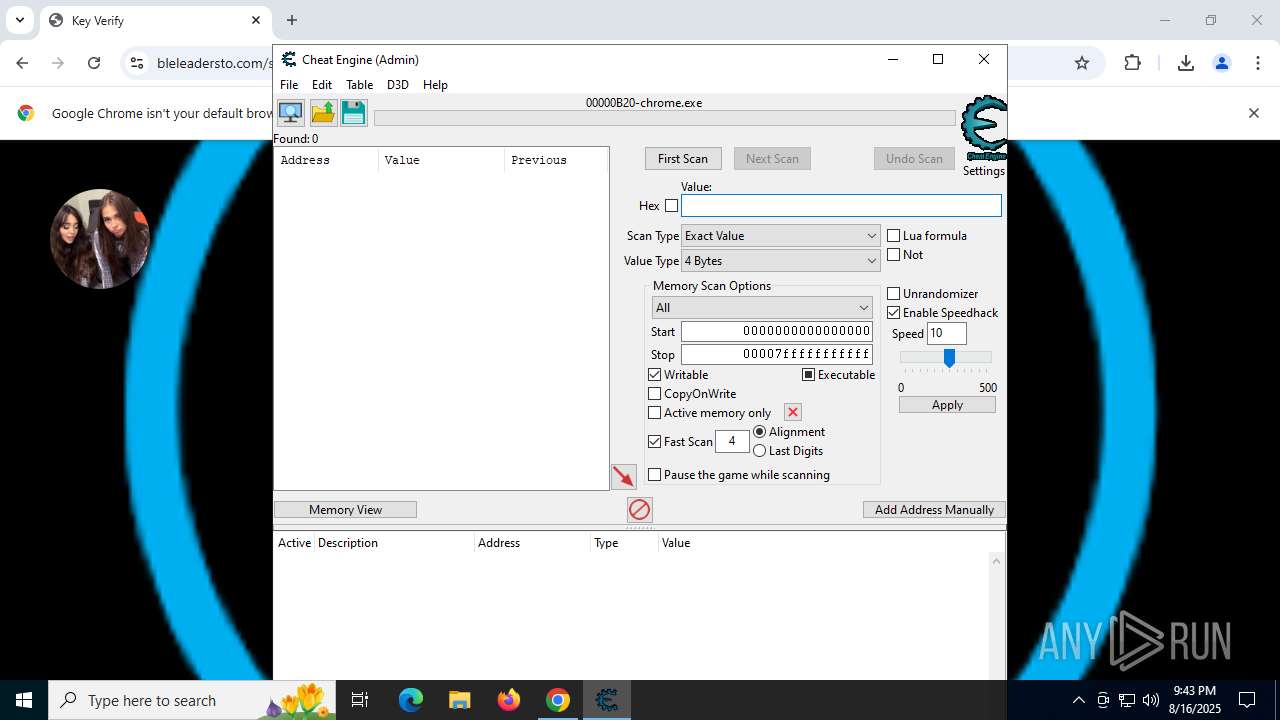This screenshot has width=1280, height=720.
Task: Click Add Address Manually button
Action: (x=934, y=510)
